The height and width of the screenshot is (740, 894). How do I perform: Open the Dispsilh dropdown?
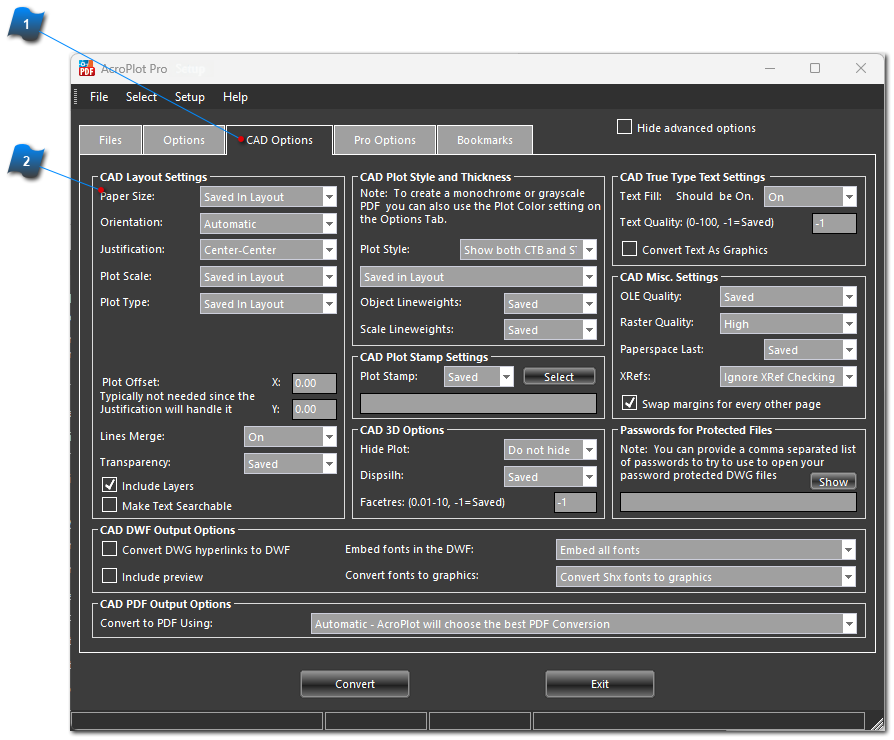pos(550,477)
